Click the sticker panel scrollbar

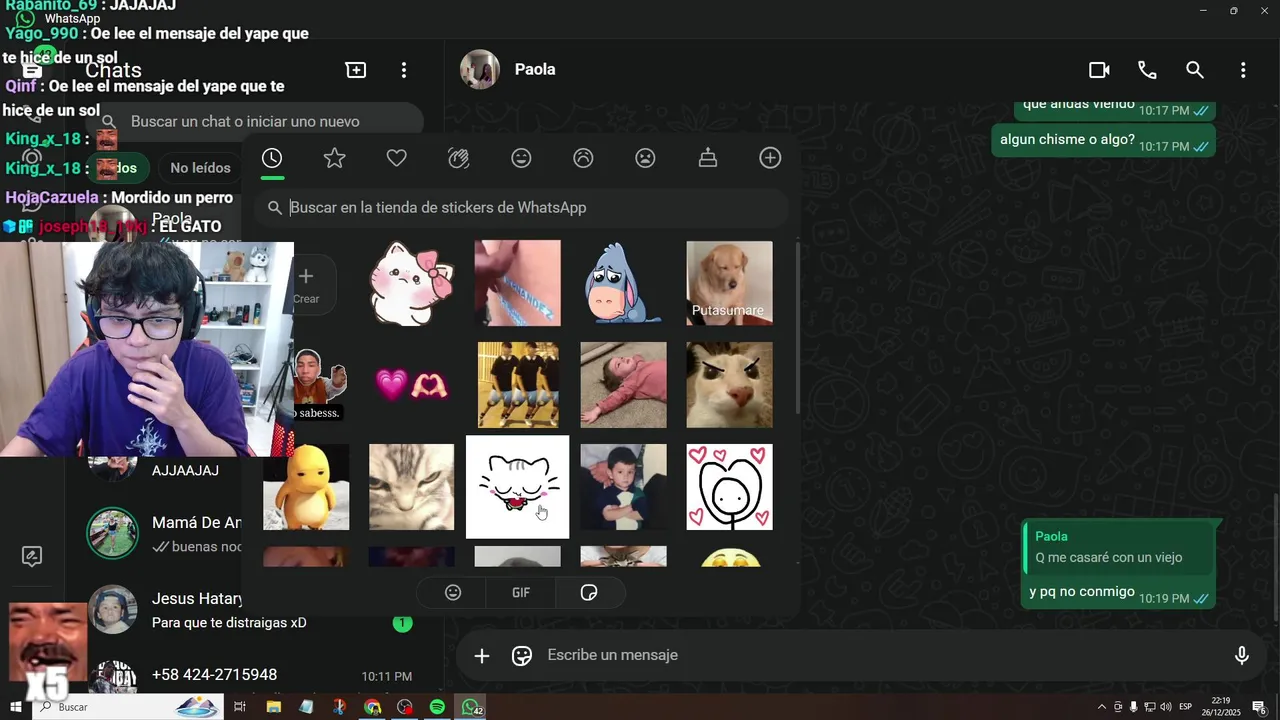pyautogui.click(x=796, y=327)
